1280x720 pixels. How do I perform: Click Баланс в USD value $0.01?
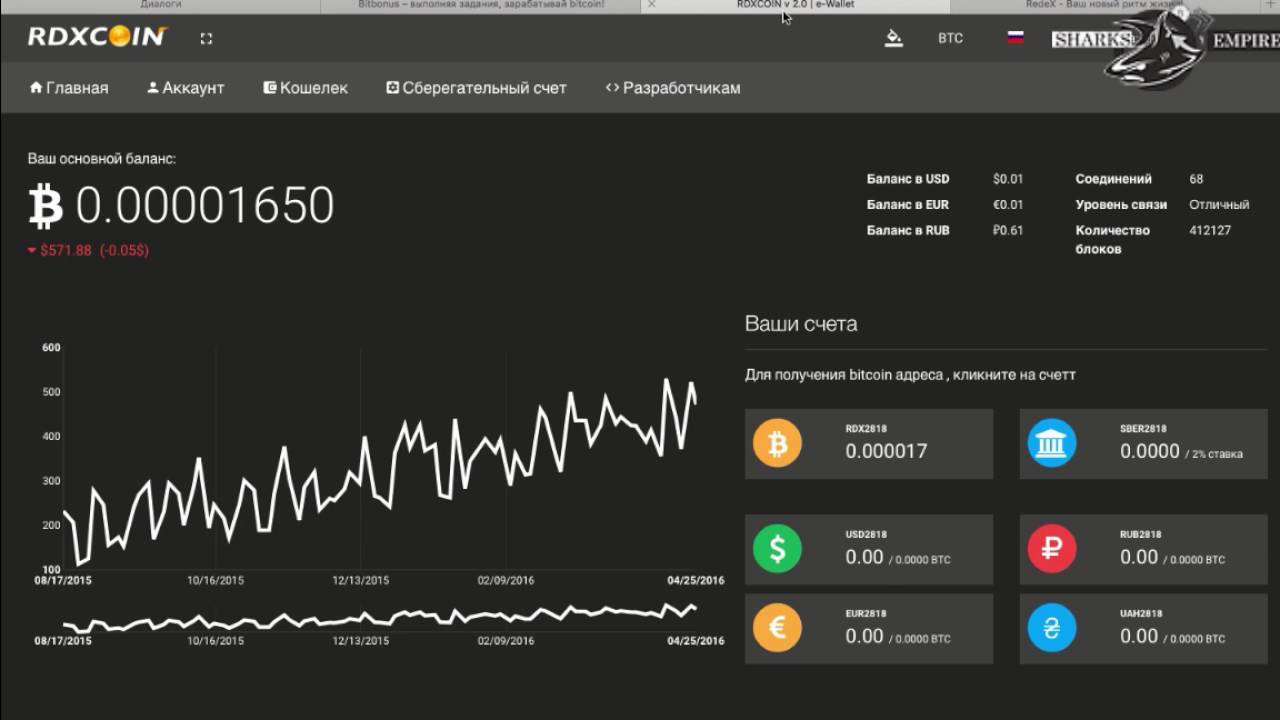(1008, 179)
